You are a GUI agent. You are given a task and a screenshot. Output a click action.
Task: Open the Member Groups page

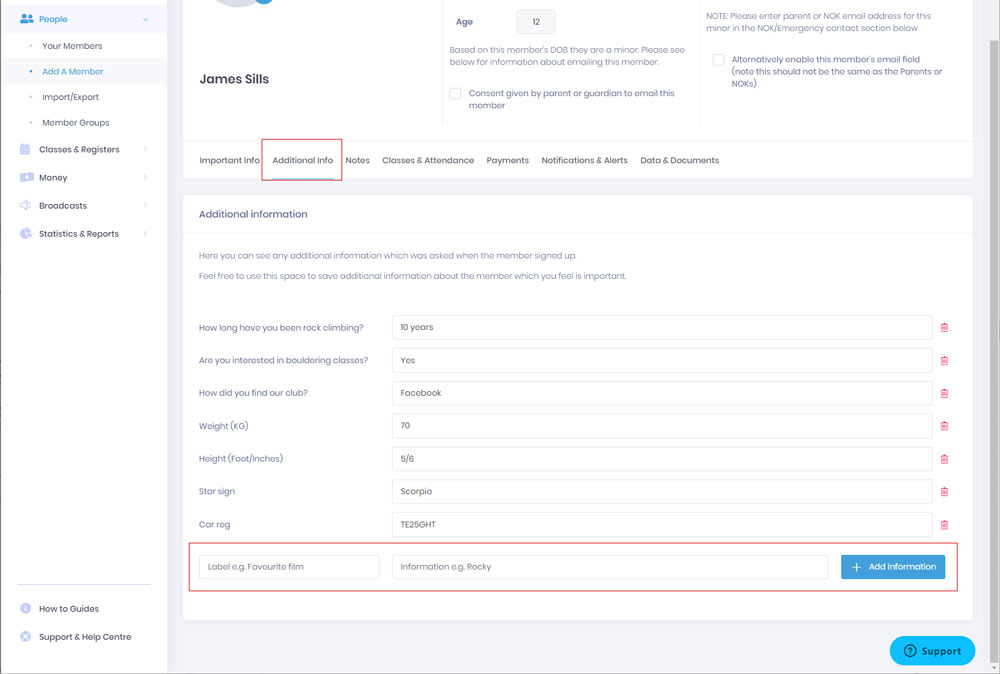75,123
